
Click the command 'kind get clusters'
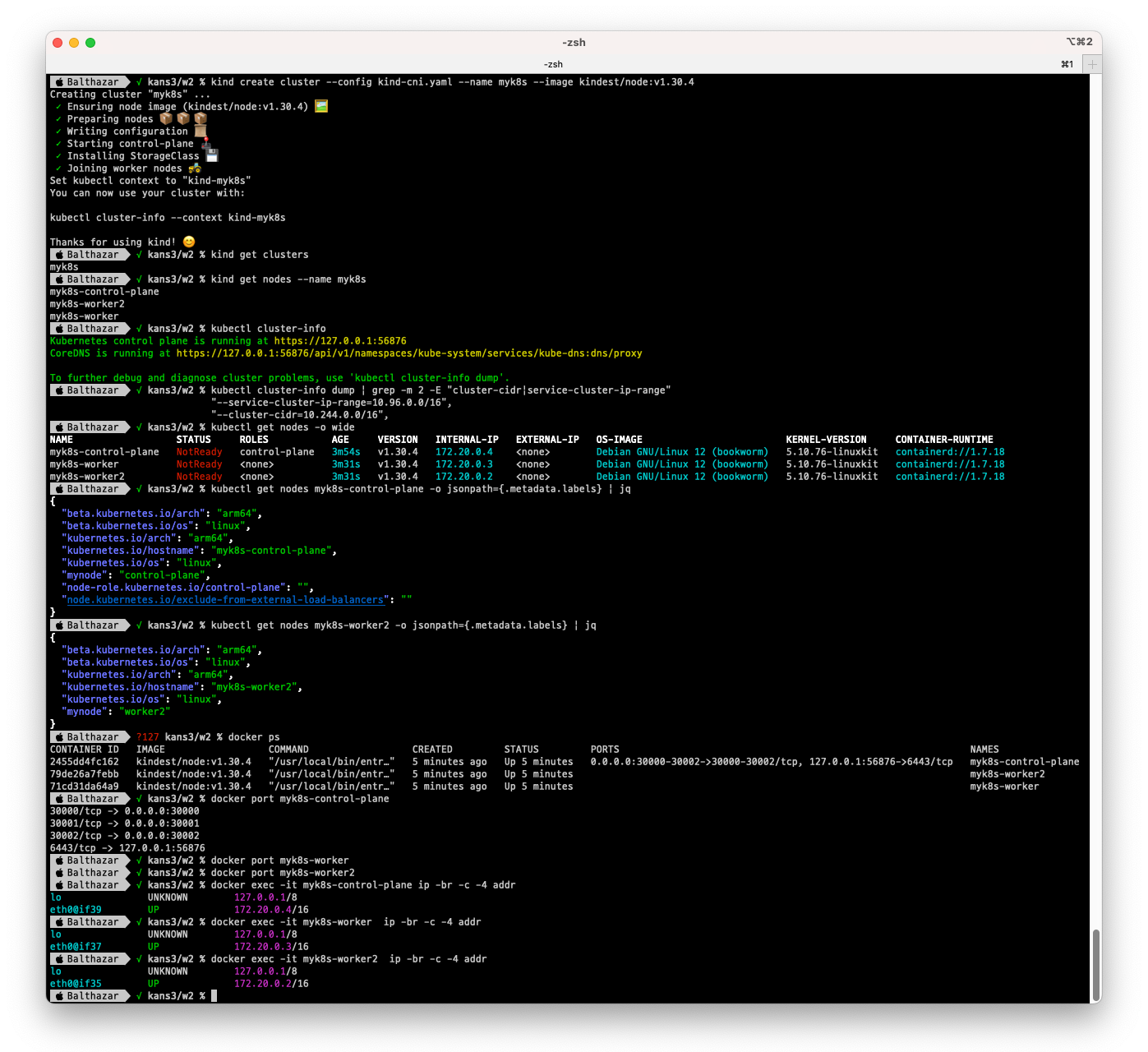(x=260, y=255)
